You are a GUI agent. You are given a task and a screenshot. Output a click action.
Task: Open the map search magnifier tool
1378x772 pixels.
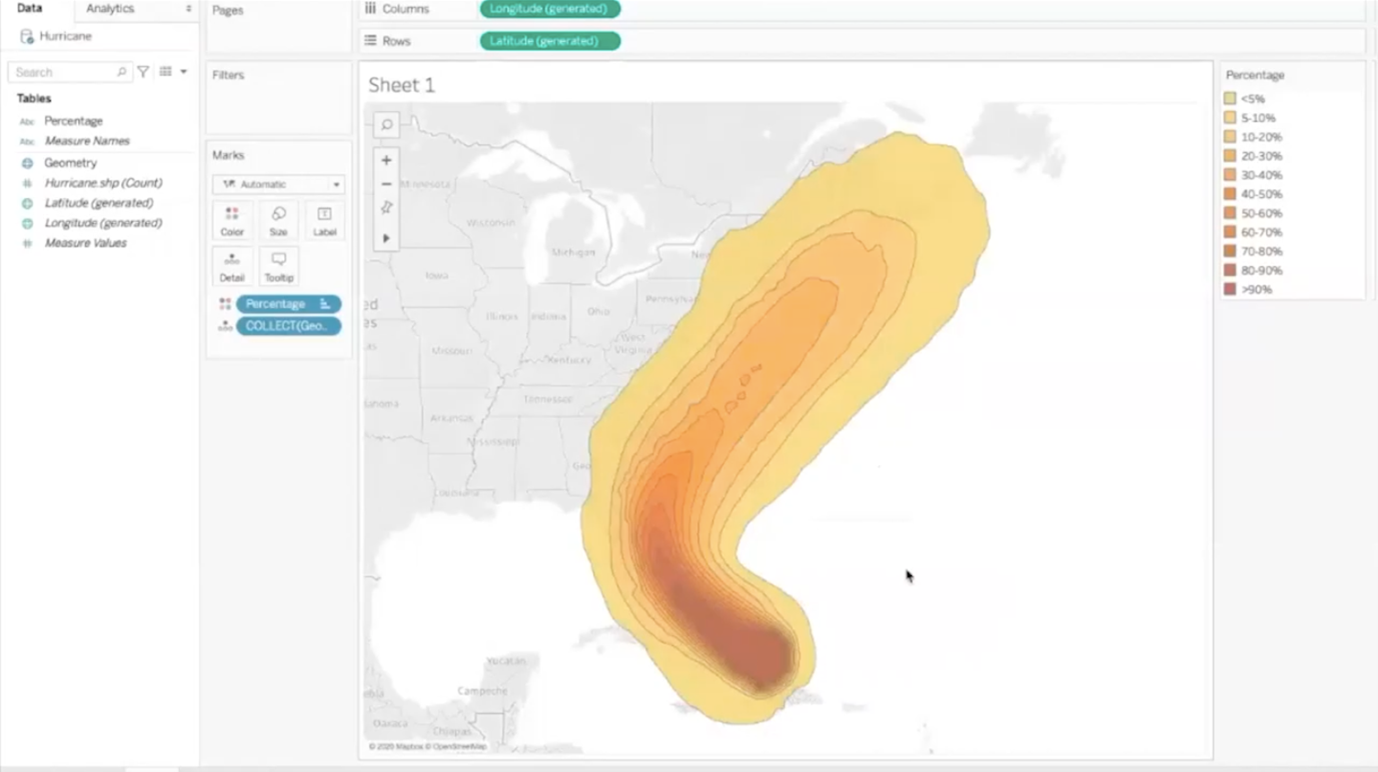point(386,125)
